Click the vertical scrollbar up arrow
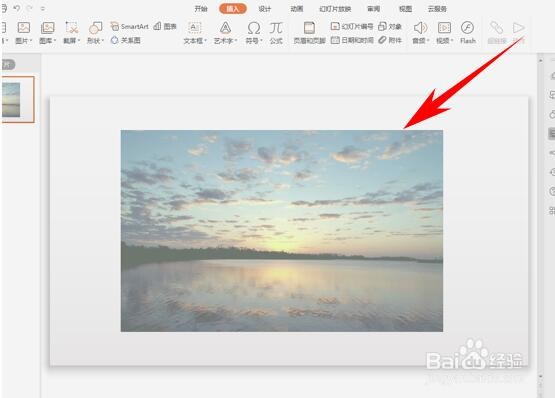 [540, 61]
